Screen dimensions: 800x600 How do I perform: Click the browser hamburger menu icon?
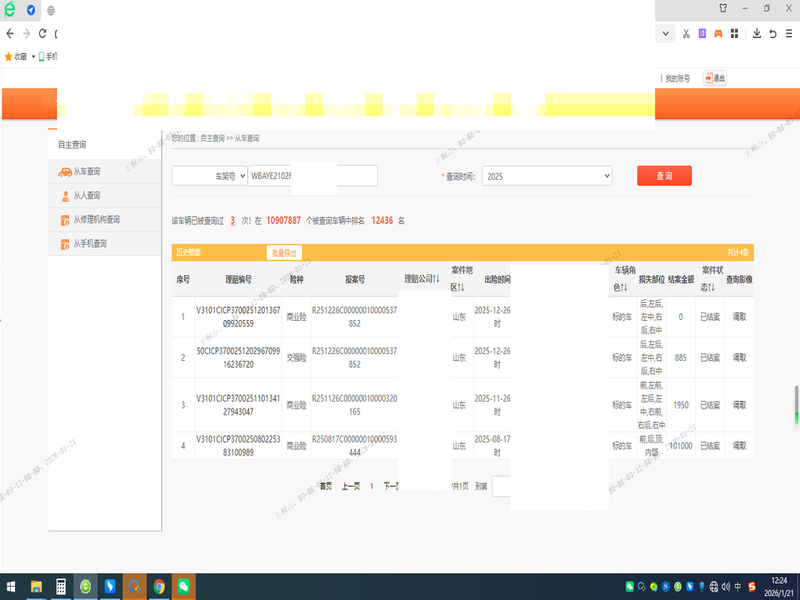coord(790,33)
